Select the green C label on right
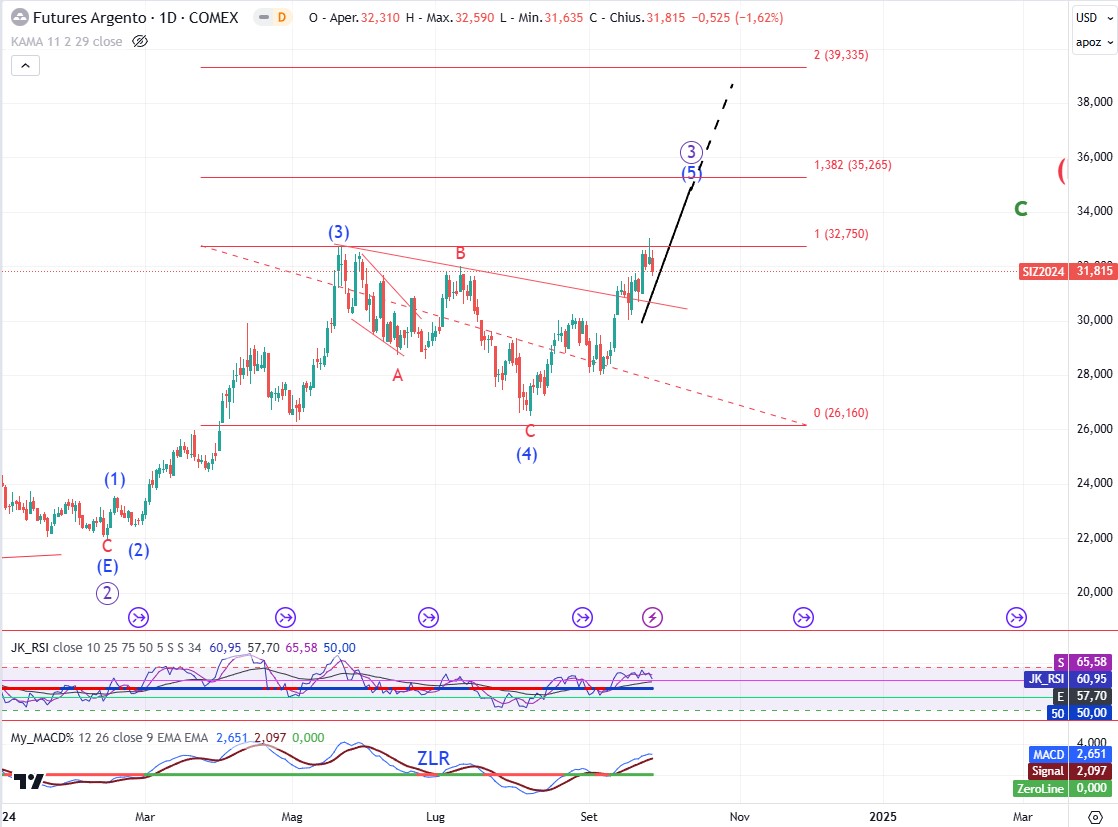 pyautogui.click(x=1021, y=209)
